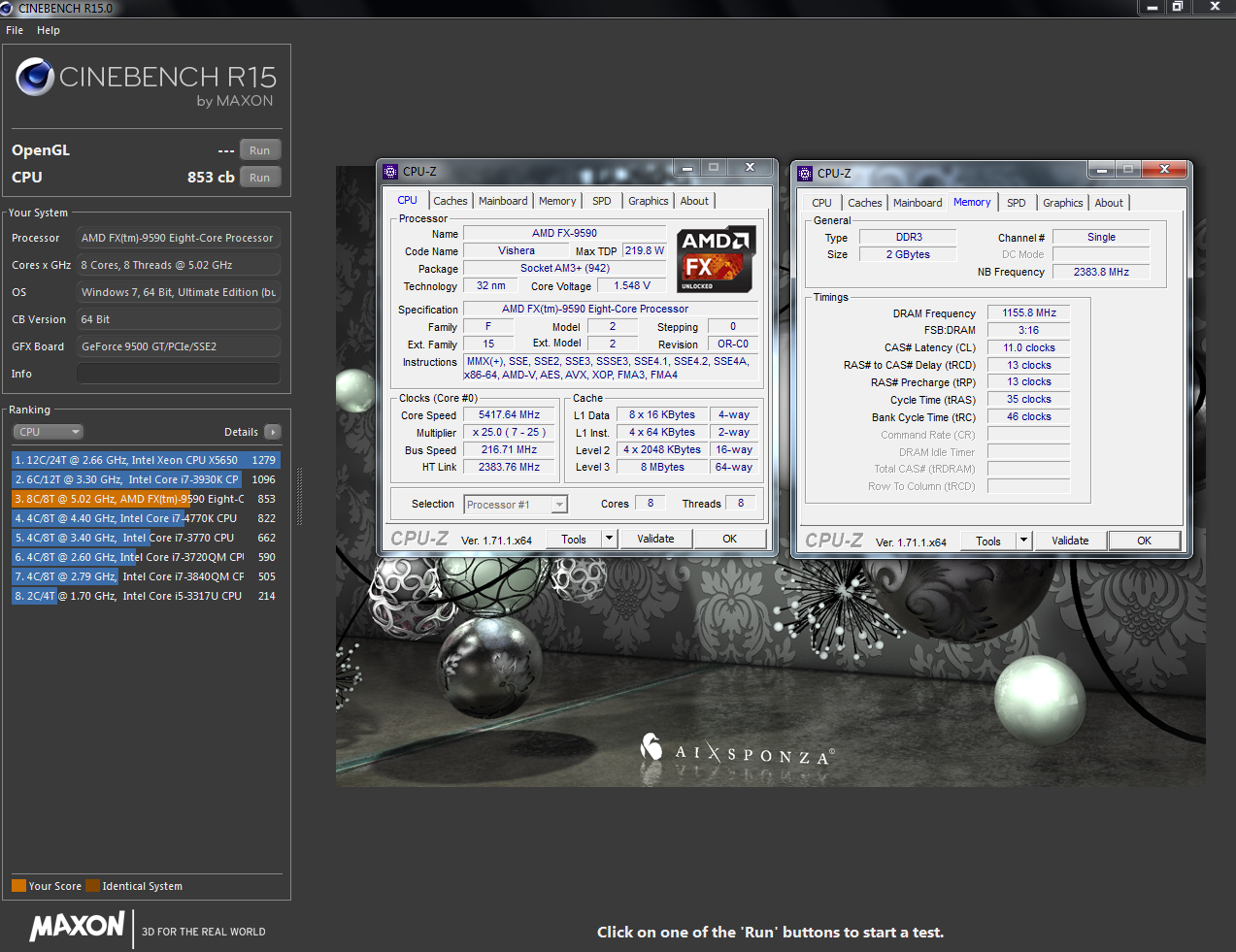Viewport: 1236px width, 952px height.
Task: Switch to SPD tab in left CPU-Z
Action: point(602,201)
